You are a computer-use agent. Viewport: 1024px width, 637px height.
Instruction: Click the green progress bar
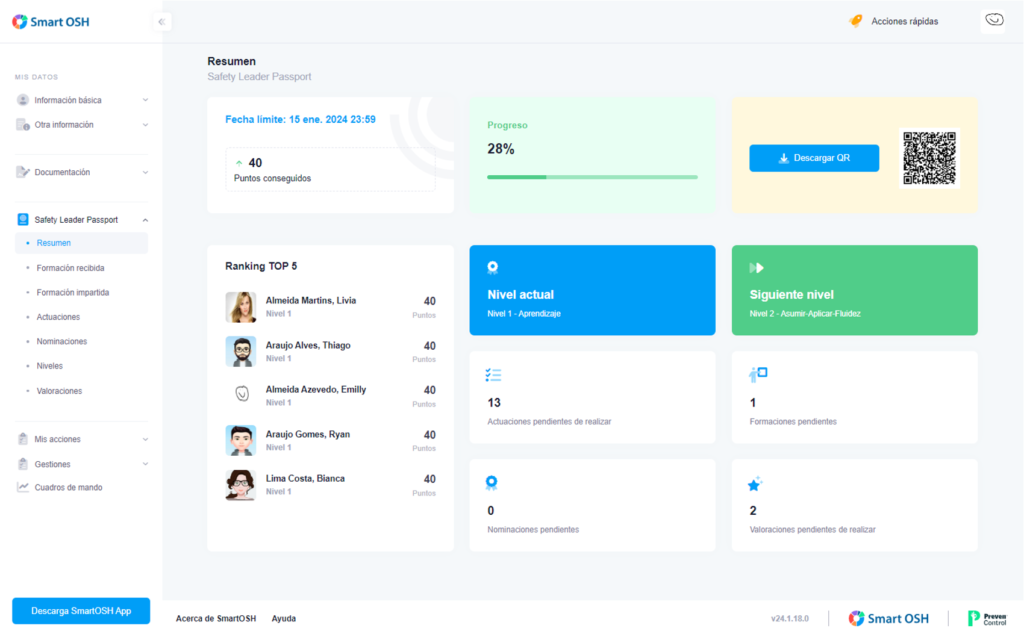pos(592,177)
